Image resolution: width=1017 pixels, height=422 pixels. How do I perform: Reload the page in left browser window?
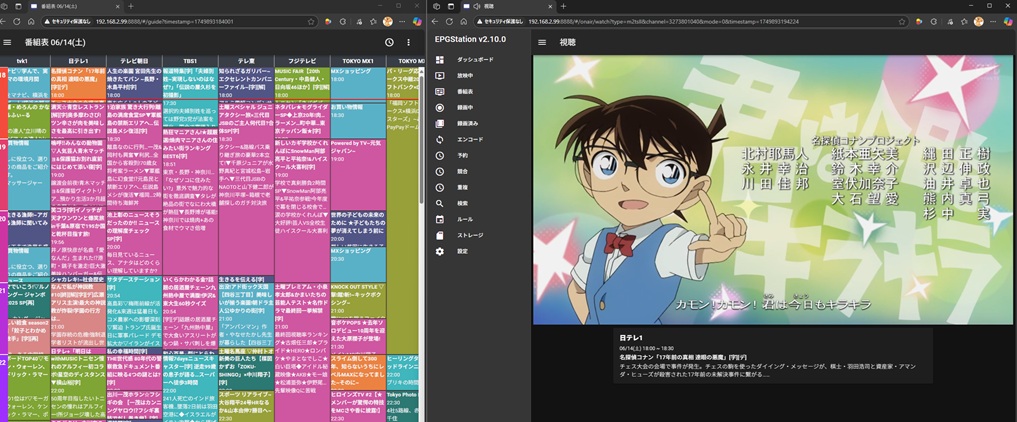(x=18, y=21)
